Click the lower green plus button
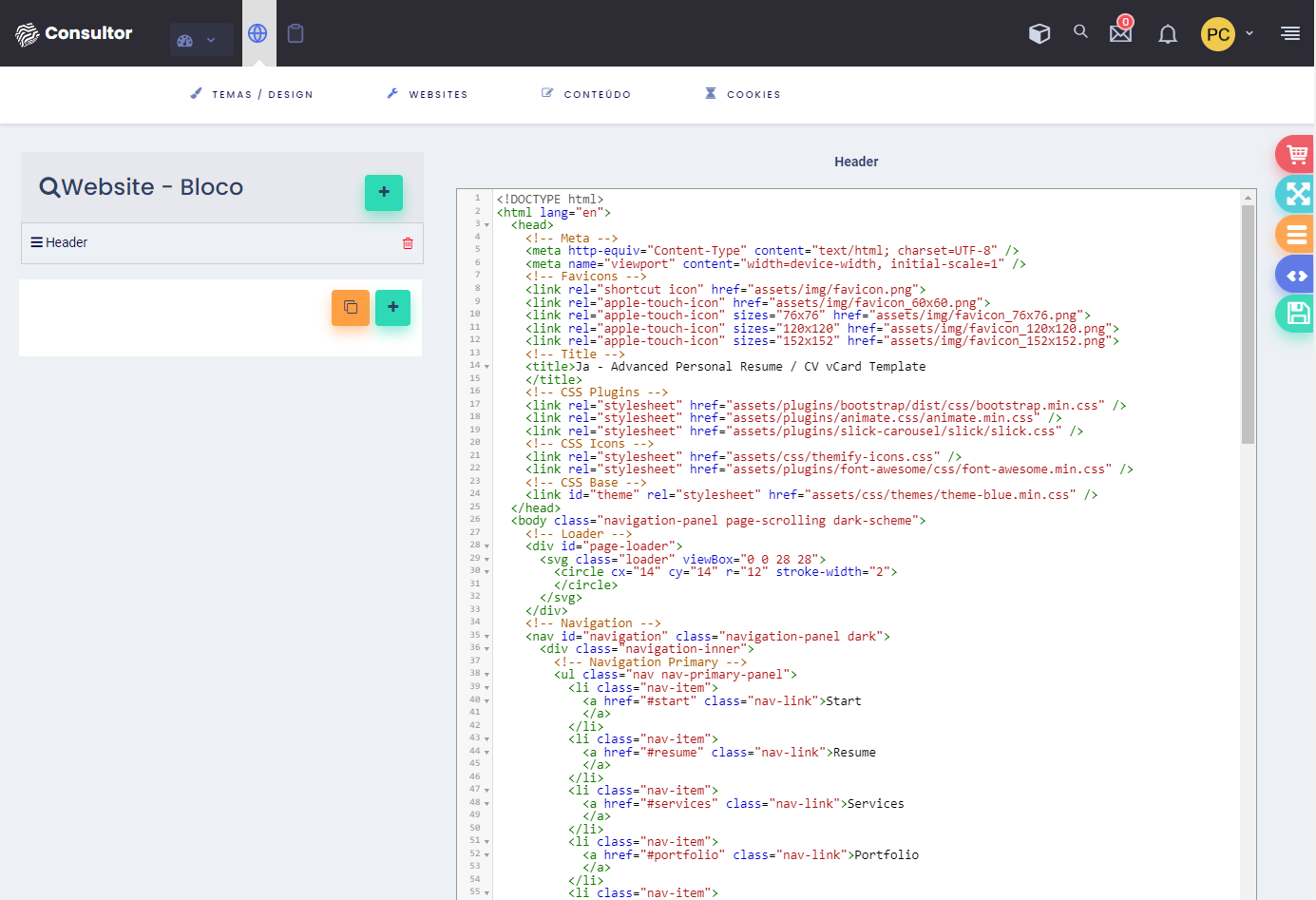 point(392,307)
